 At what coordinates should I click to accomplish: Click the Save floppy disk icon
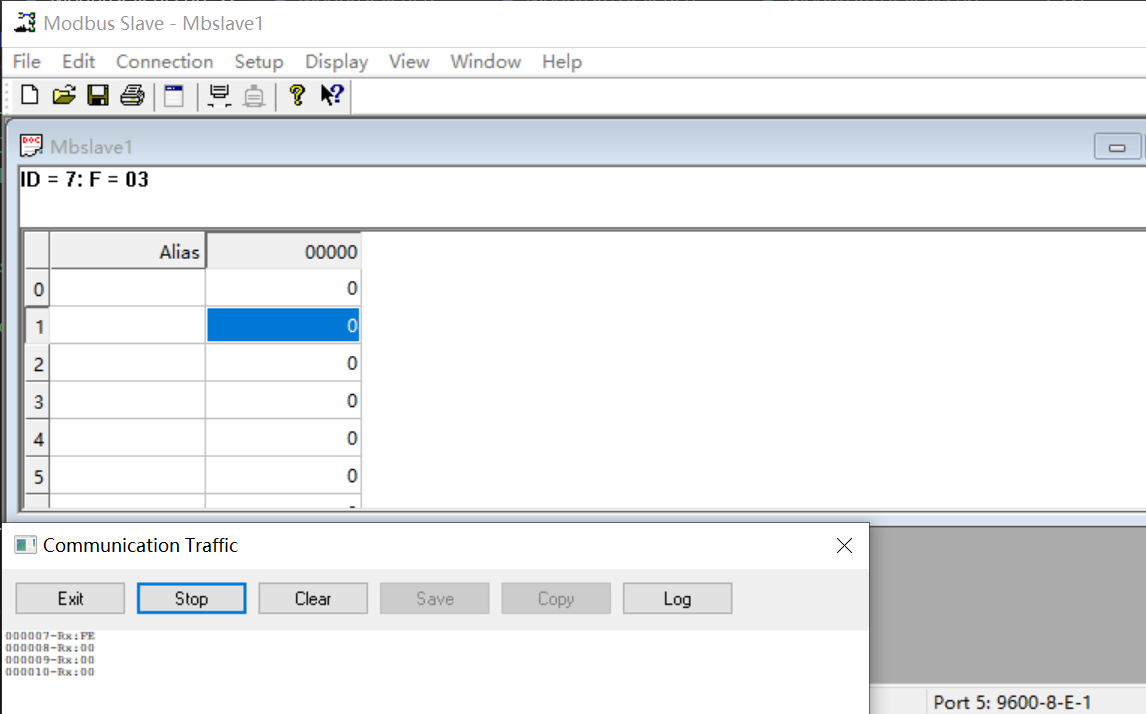click(98, 95)
